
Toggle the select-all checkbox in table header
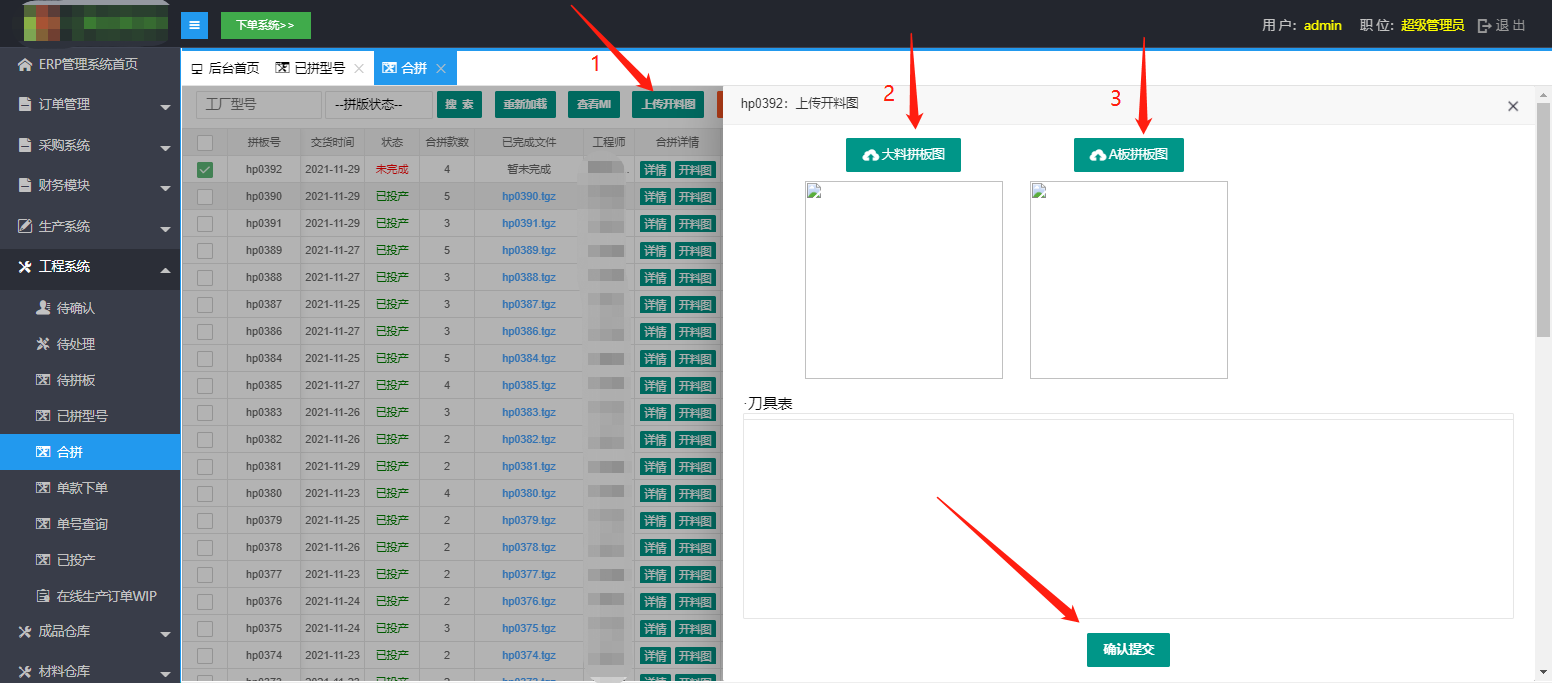pos(205,143)
